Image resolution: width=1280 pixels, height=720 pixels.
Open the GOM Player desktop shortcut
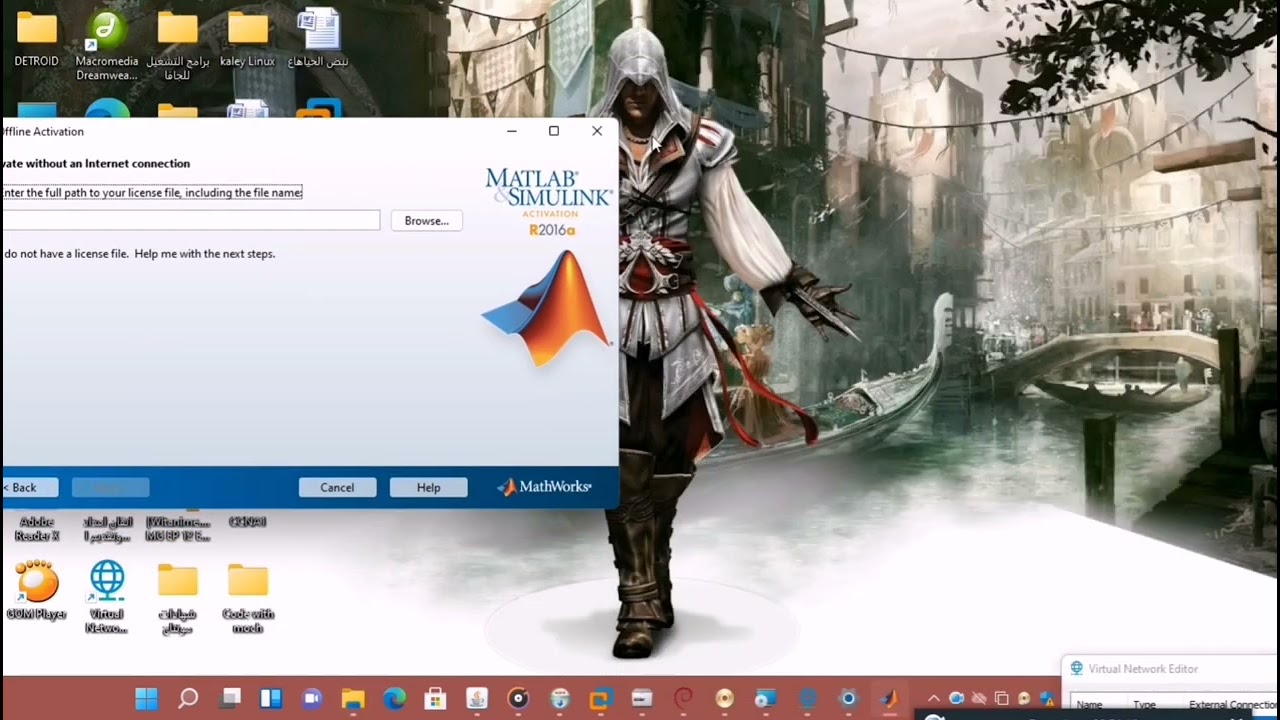click(x=37, y=590)
